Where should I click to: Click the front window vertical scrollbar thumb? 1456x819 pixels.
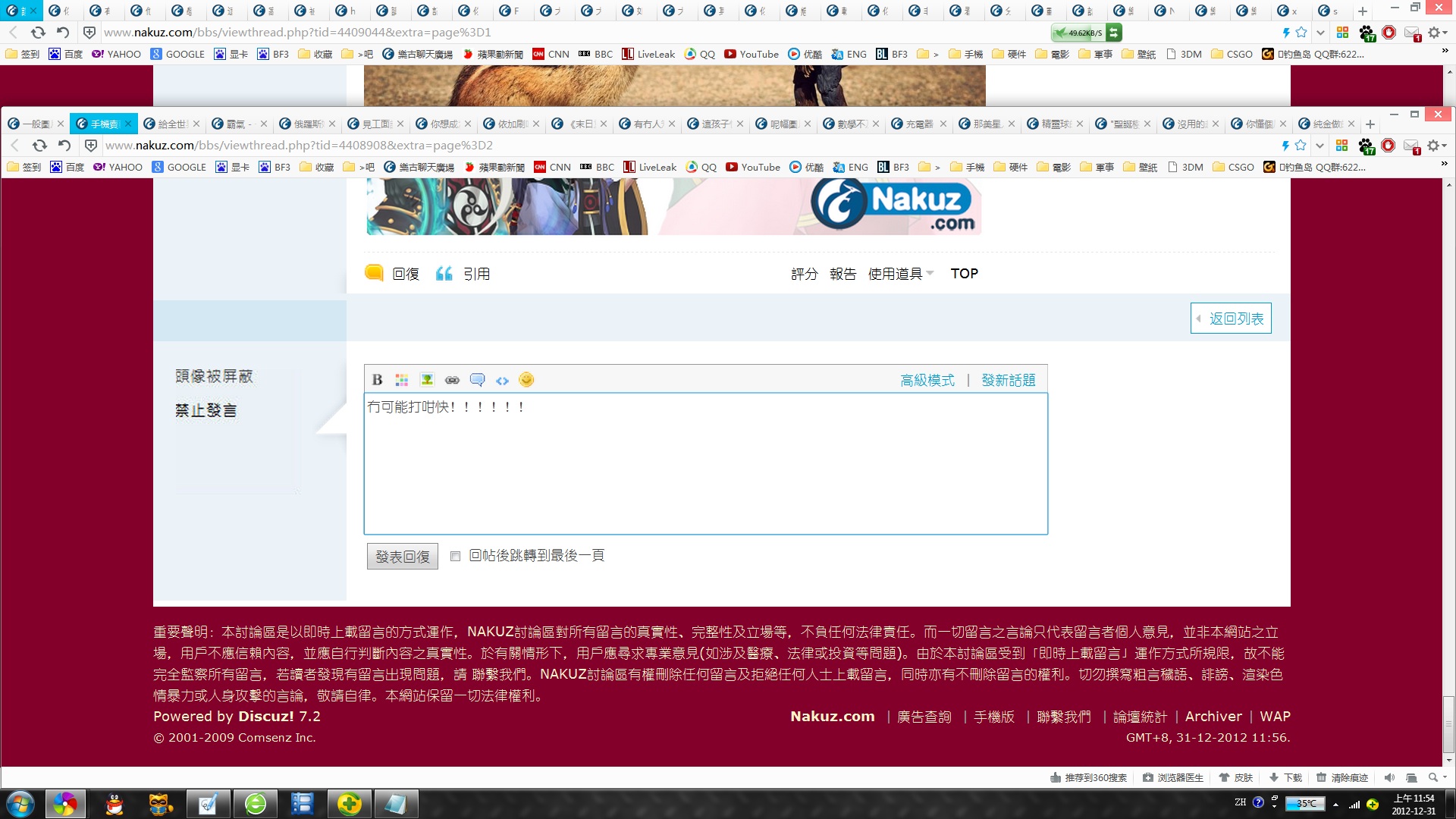(1448, 724)
